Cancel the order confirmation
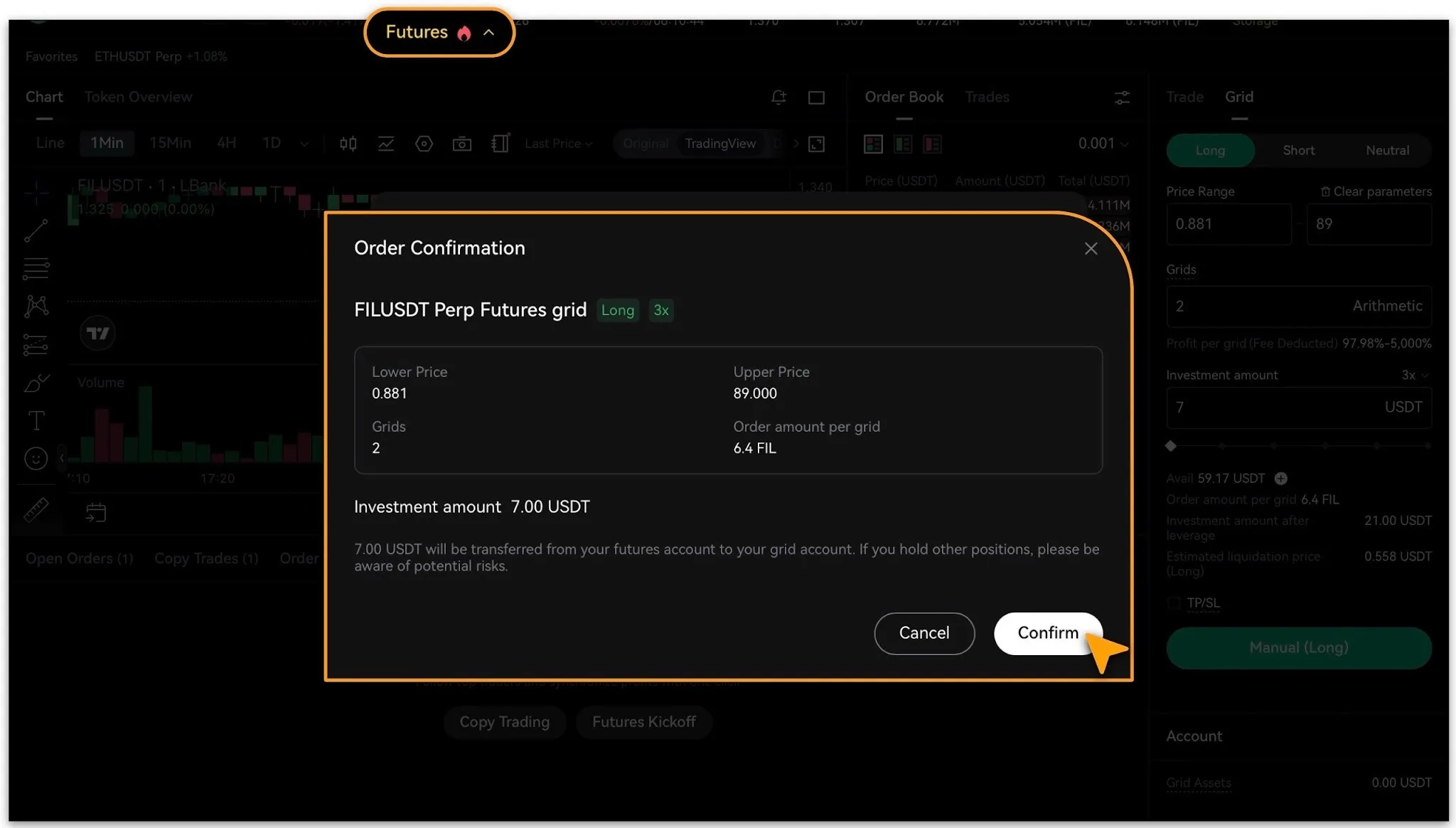Image resolution: width=1456 pixels, height=828 pixels. point(924,633)
